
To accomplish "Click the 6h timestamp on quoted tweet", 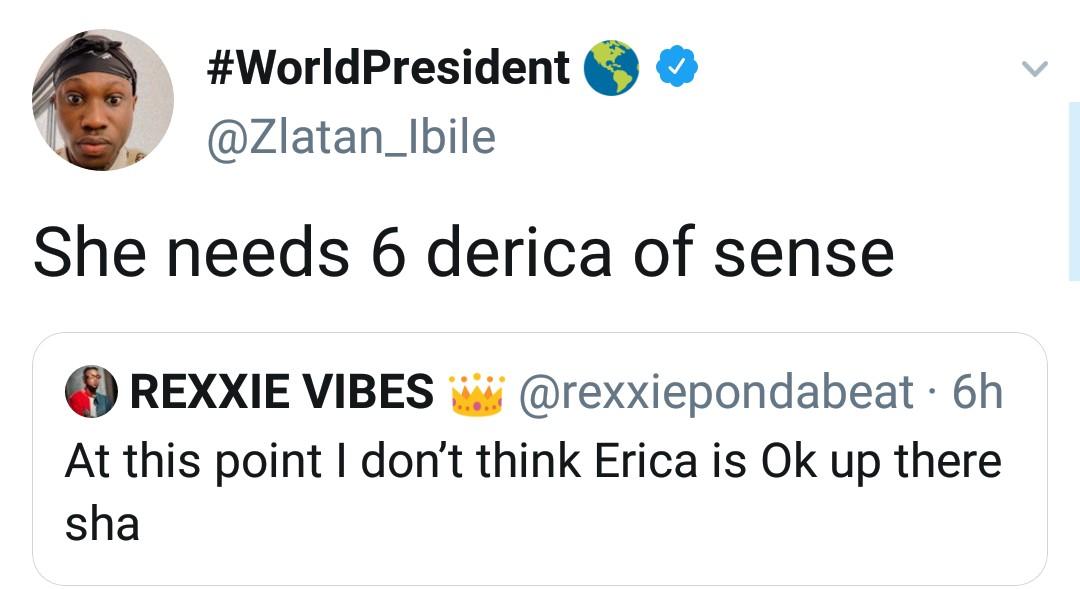I will pyautogui.click(x=976, y=392).
